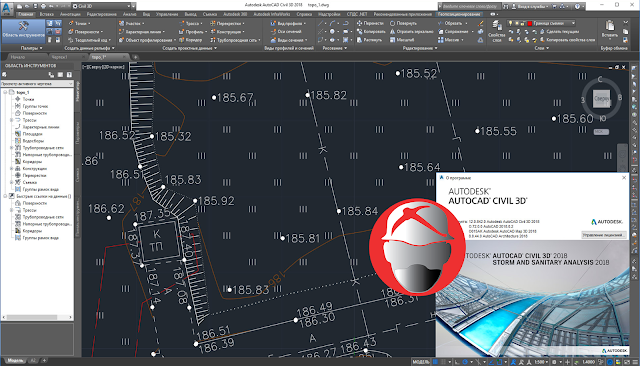Select the Характерная линия tool
Screen dimensions: 640x366
pyautogui.click(x=142, y=31)
